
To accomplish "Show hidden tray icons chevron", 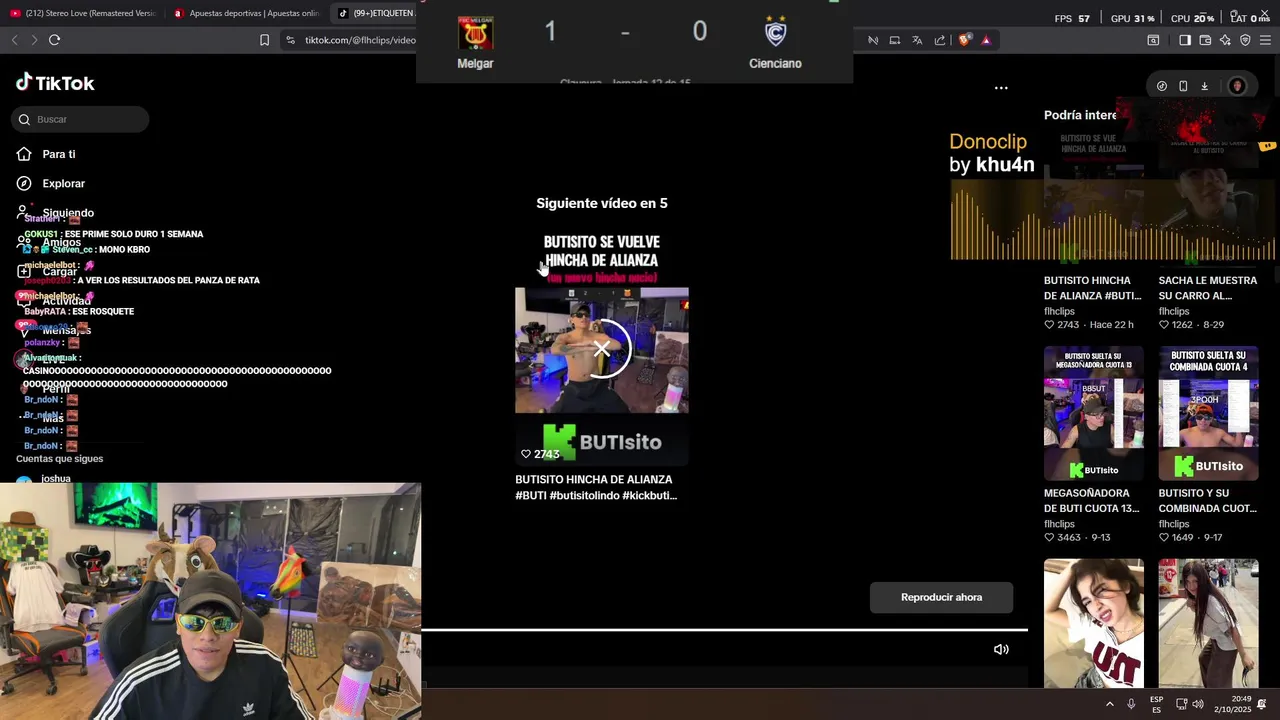I will pos(1109,704).
